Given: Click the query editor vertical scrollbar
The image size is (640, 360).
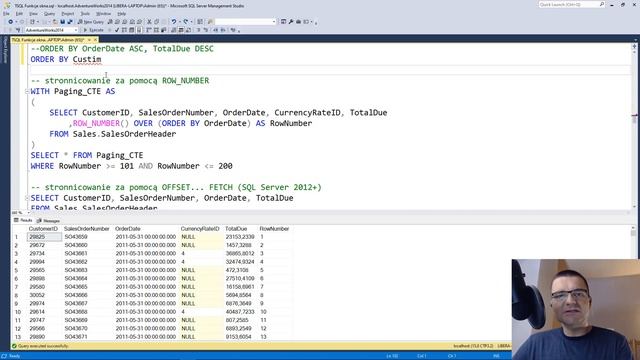Looking at the screenshot, I should pos(634,127).
